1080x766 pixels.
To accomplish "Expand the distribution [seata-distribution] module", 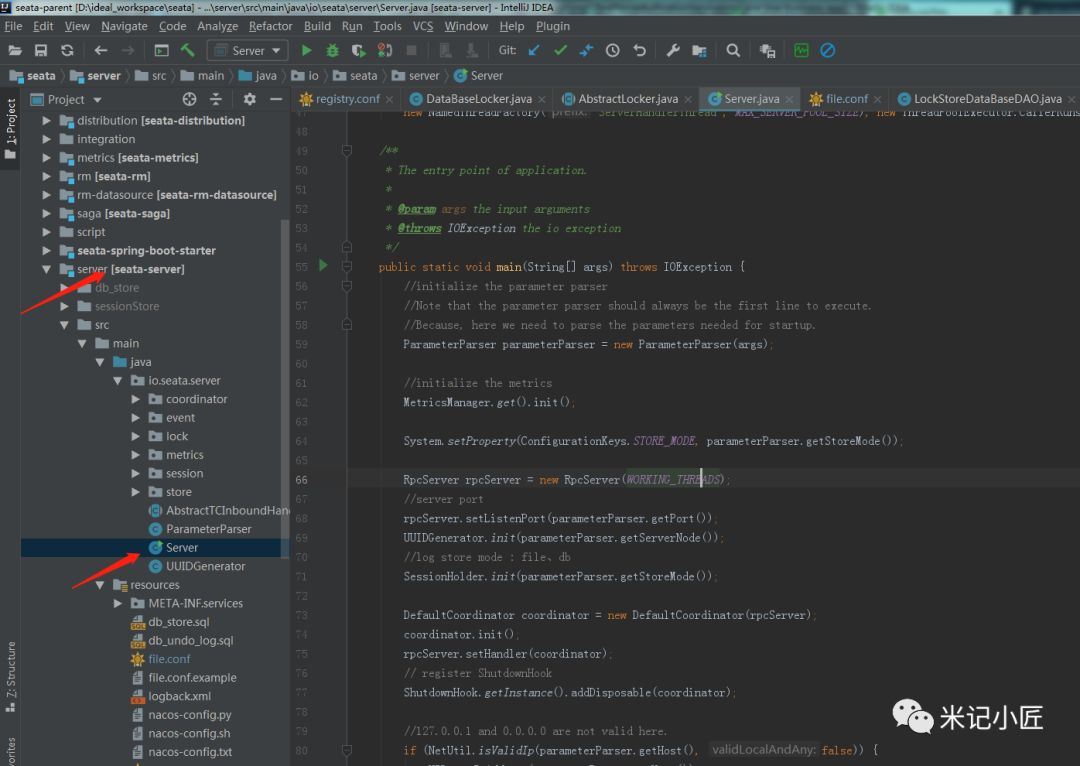I will [46, 121].
